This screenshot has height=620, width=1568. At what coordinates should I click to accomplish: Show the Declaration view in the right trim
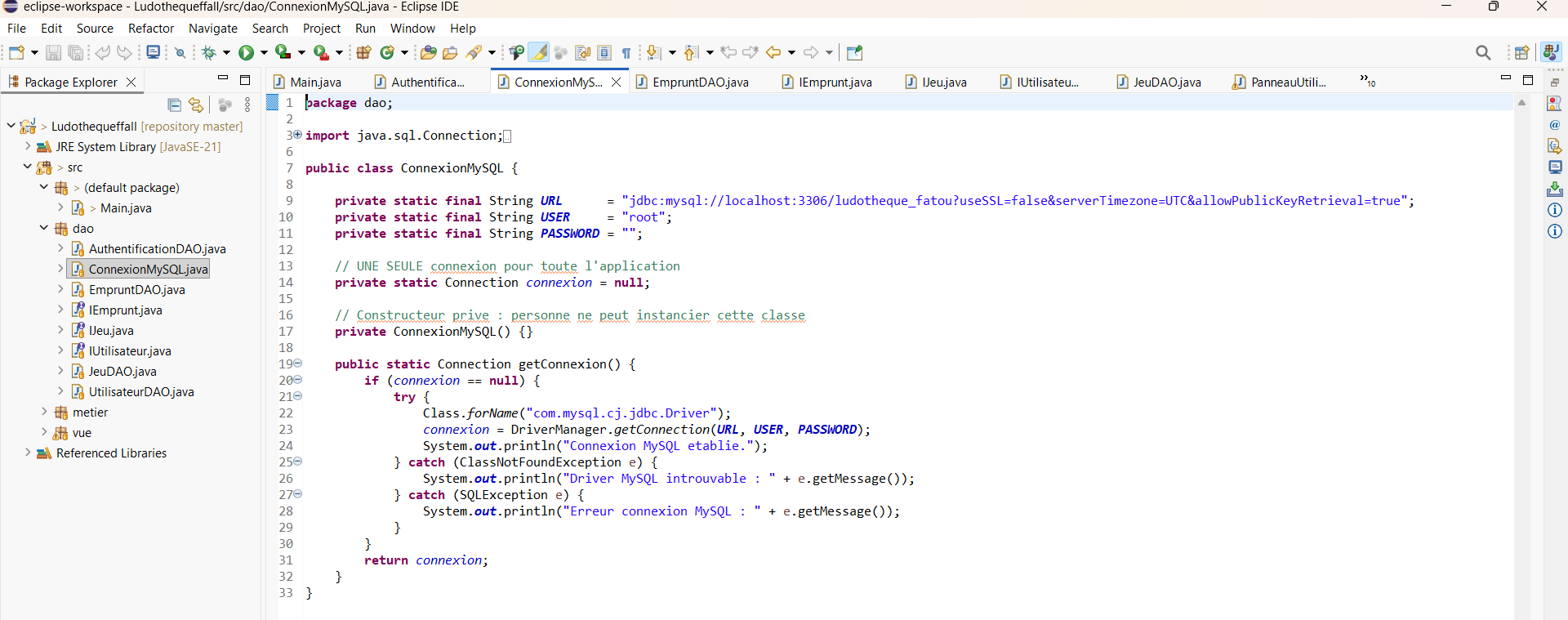(1555, 146)
